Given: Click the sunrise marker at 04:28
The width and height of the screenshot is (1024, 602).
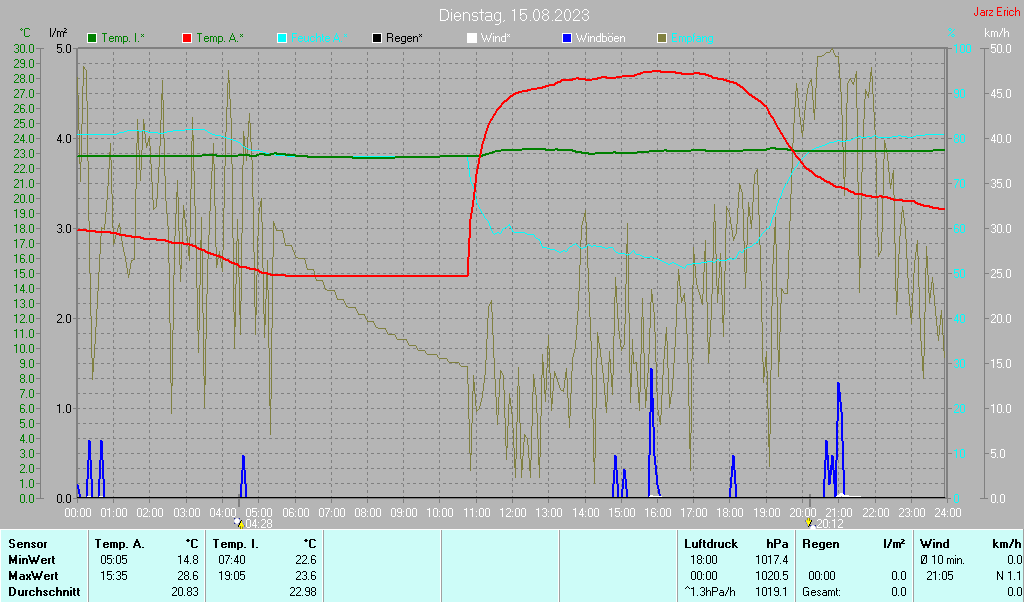Looking at the screenshot, I should (x=238, y=522).
